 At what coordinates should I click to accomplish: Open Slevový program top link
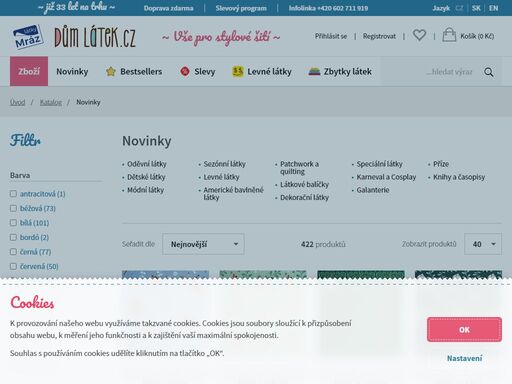pos(241,8)
